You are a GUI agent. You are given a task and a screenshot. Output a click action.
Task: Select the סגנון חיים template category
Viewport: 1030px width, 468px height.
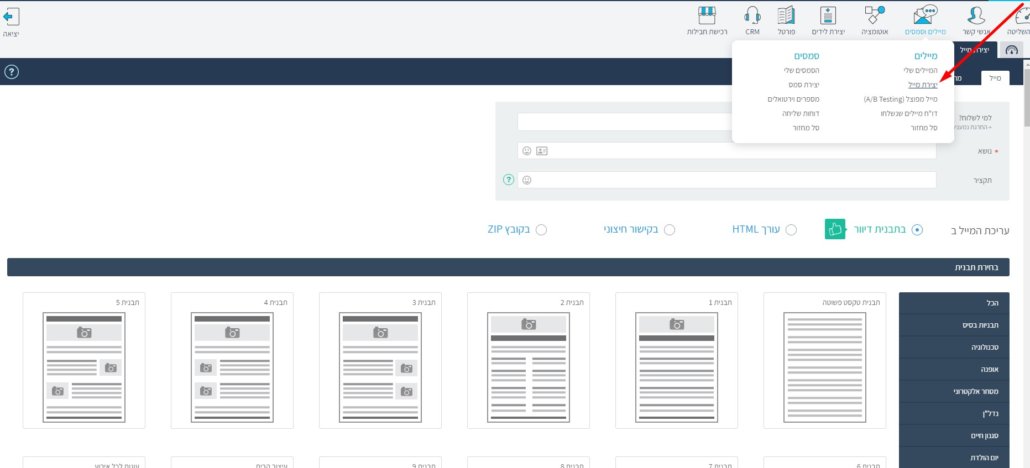[x=954, y=435]
